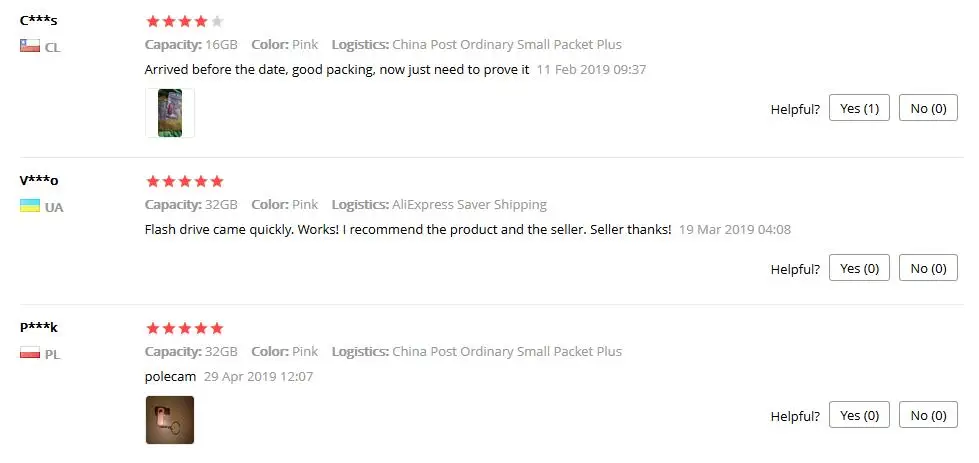The width and height of the screenshot is (979, 463).
Task: Click the five-star rating in V***o review
Action: point(184,182)
